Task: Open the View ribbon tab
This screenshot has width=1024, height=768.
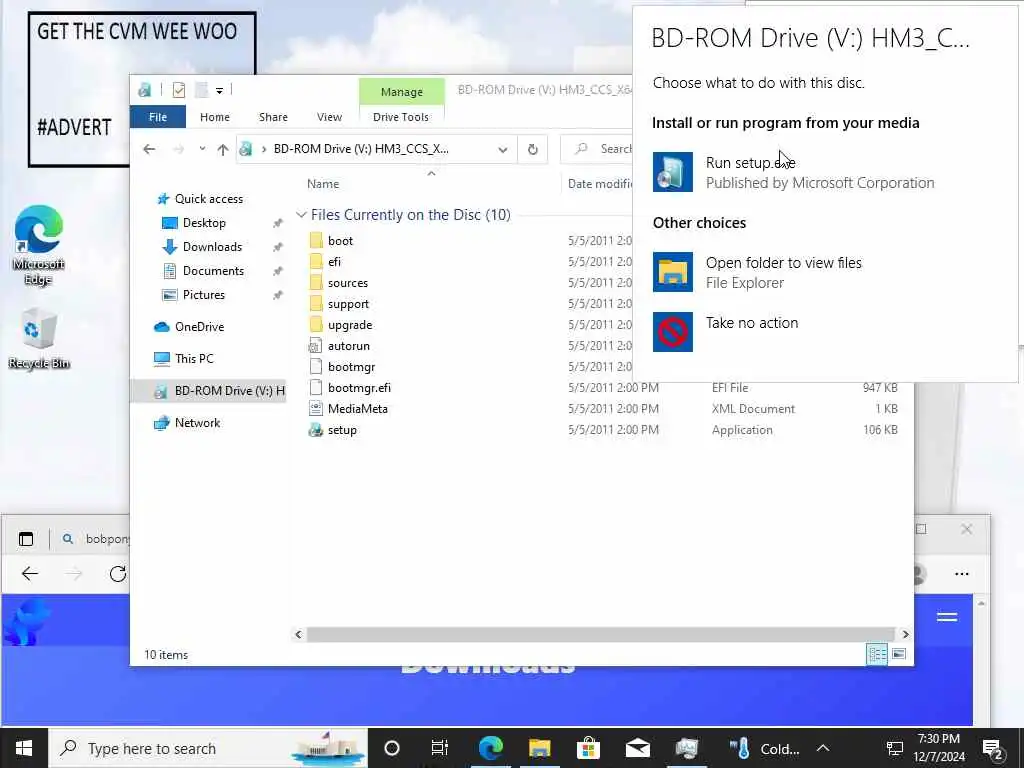Action: coord(329,117)
